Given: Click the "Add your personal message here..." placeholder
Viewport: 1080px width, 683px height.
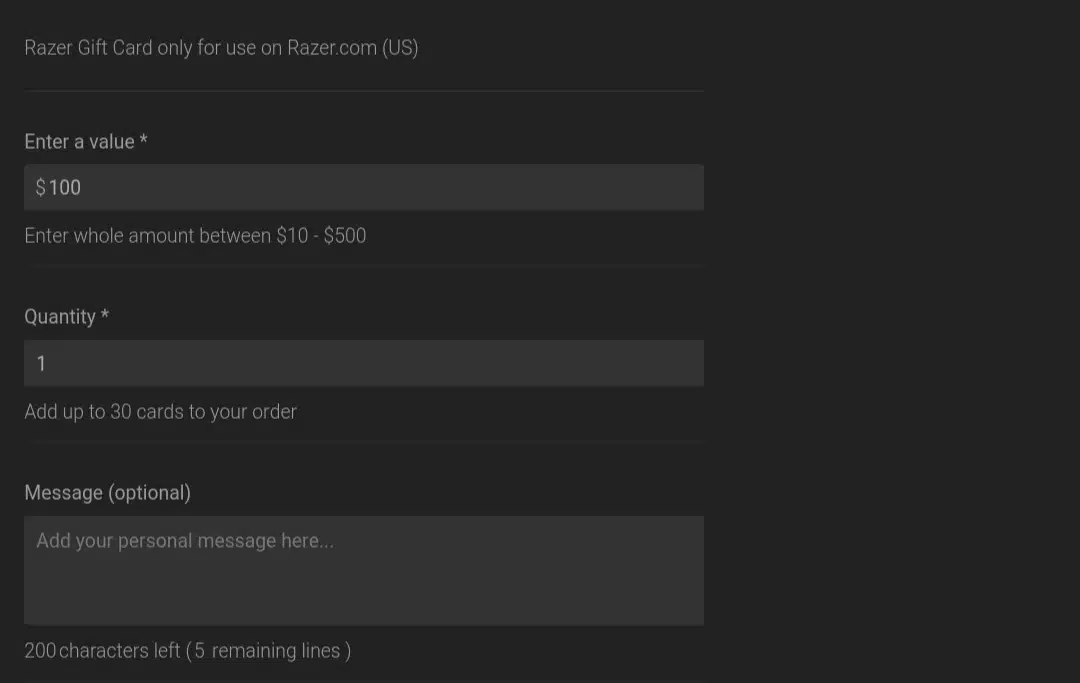Looking at the screenshot, I should click(185, 541).
